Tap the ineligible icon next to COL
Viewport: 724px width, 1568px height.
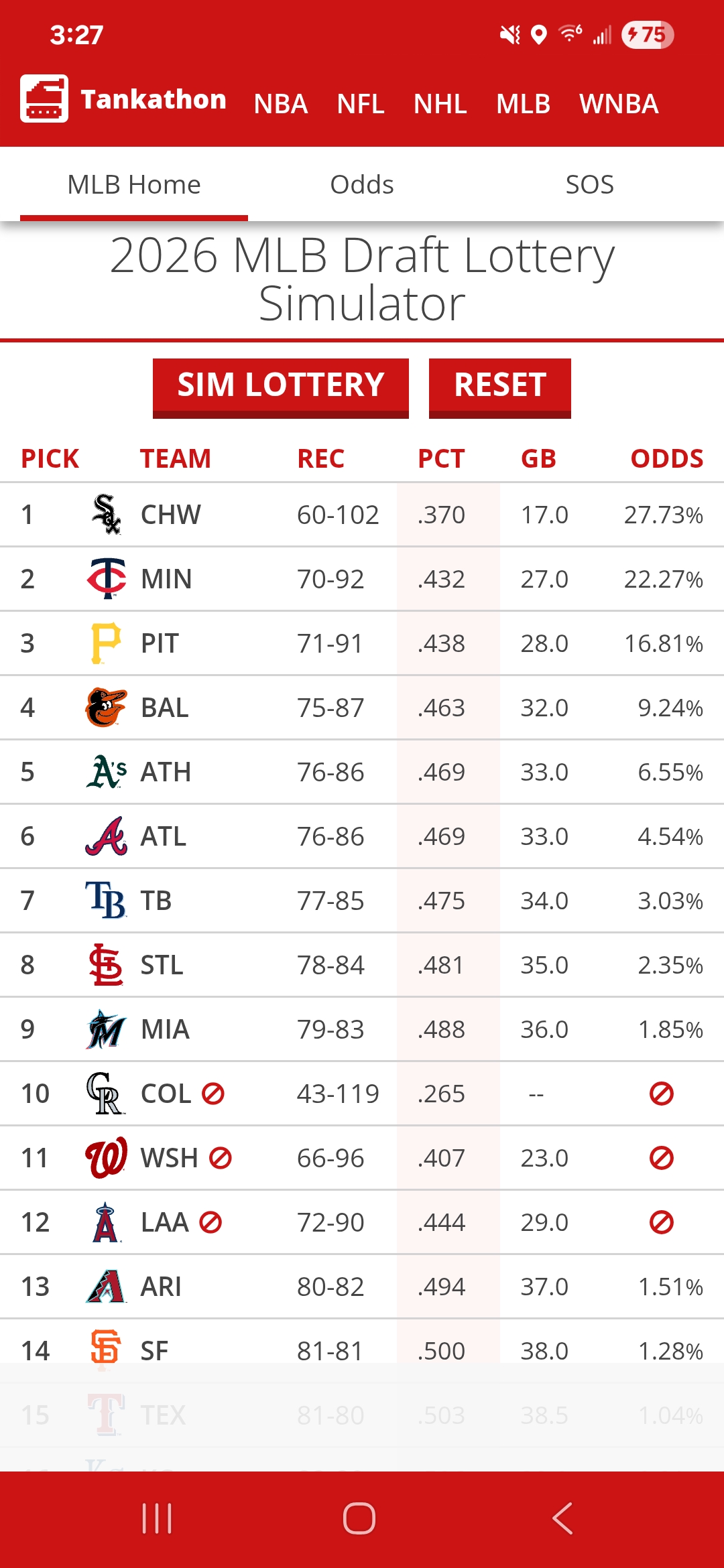pyautogui.click(x=213, y=1094)
